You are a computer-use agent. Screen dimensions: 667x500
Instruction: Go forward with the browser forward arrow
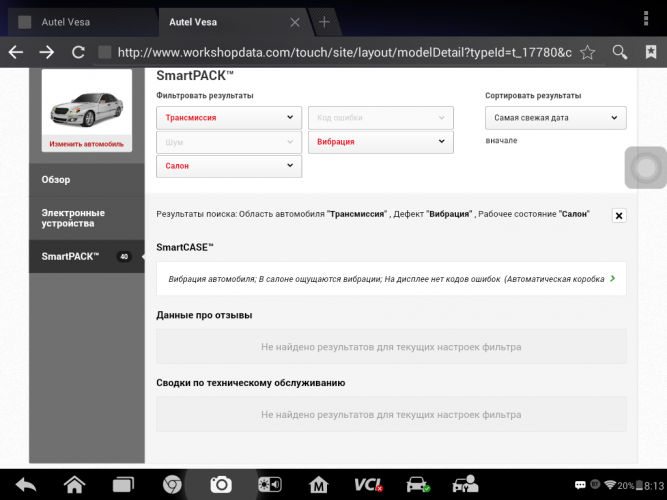(46, 52)
